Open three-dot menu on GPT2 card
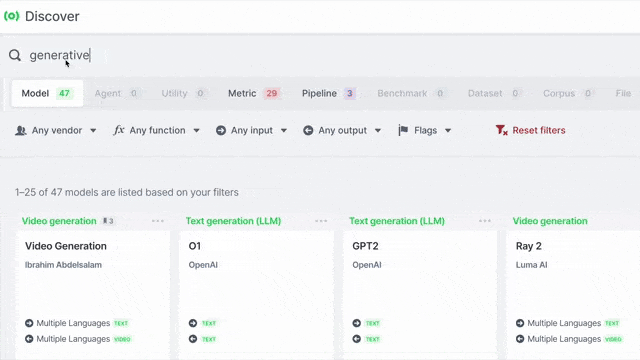This screenshot has height=360, width=640. point(485,221)
